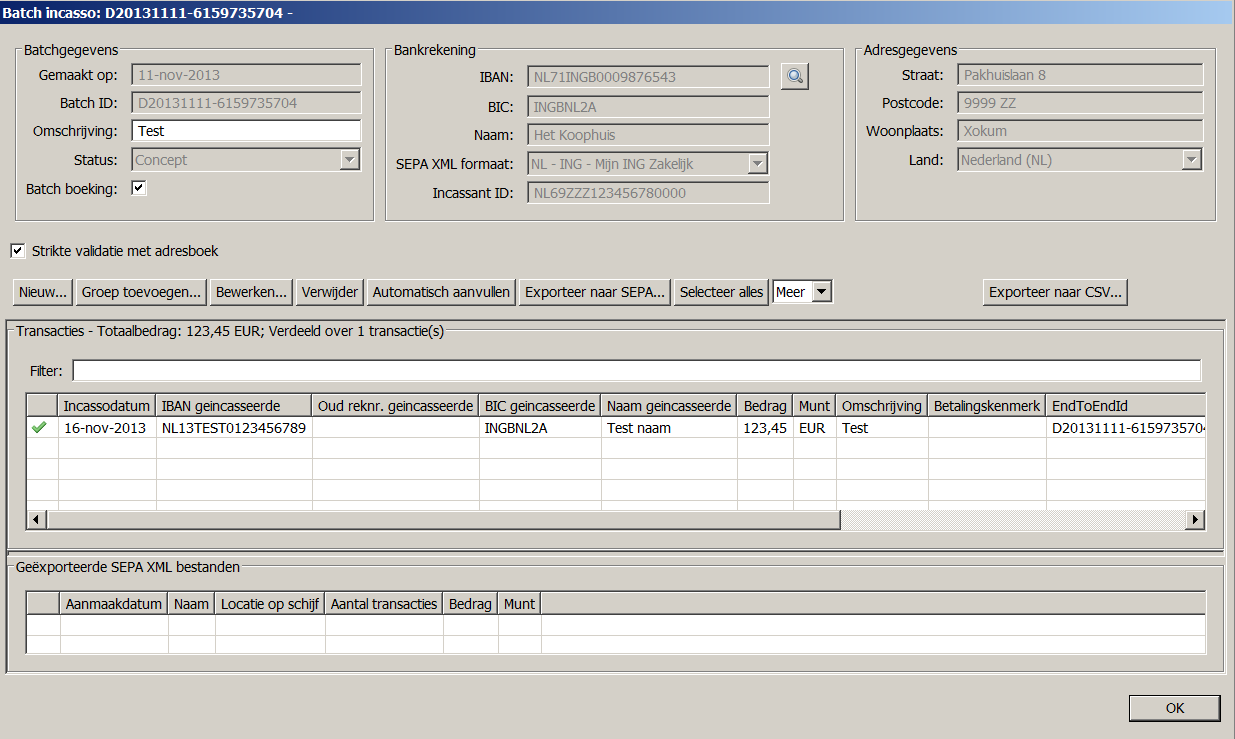Click Exporteer naar CSV... button
This screenshot has height=739, width=1235.
tap(1055, 292)
